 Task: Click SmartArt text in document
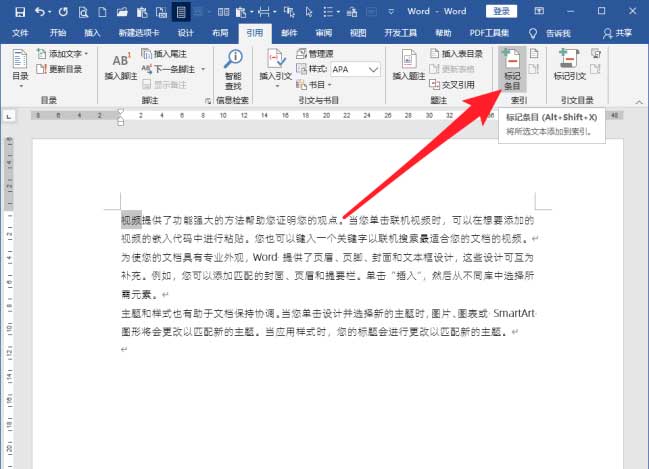[514, 313]
